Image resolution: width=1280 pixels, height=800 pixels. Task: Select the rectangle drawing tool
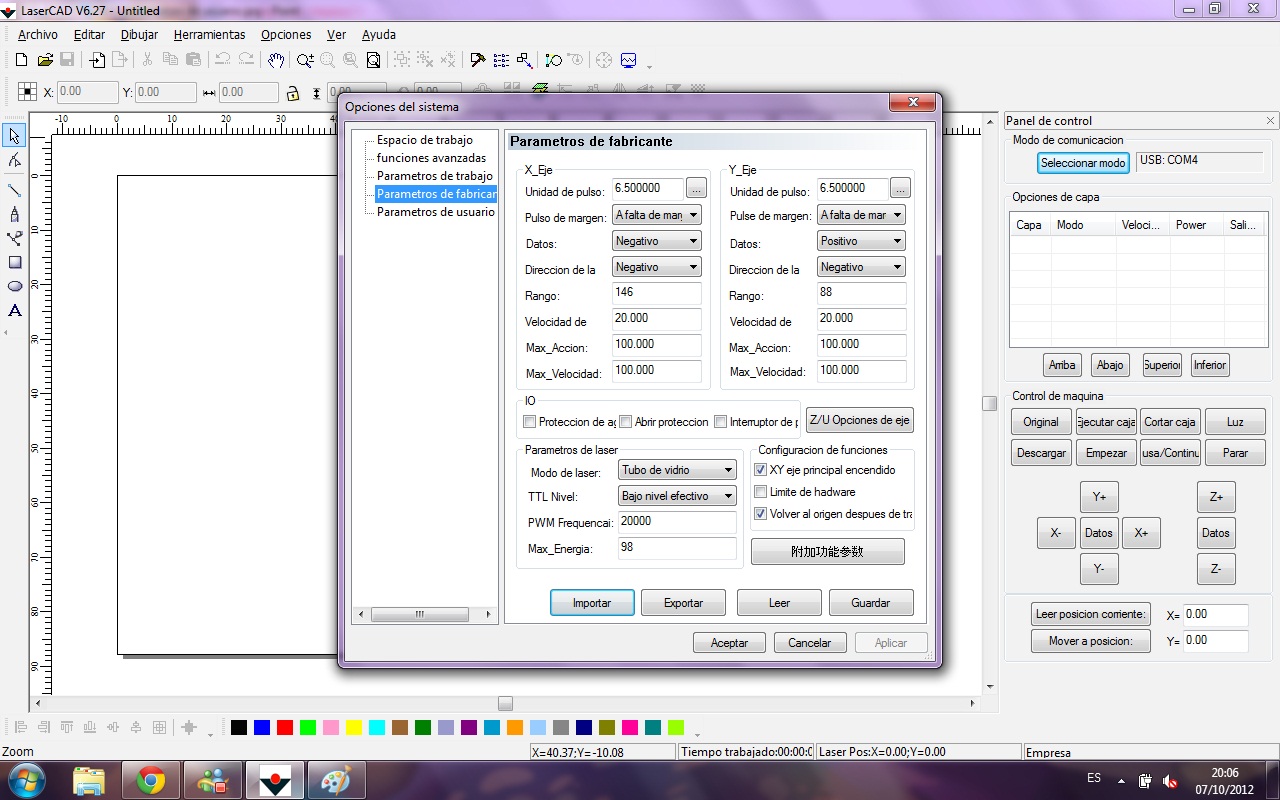point(14,262)
